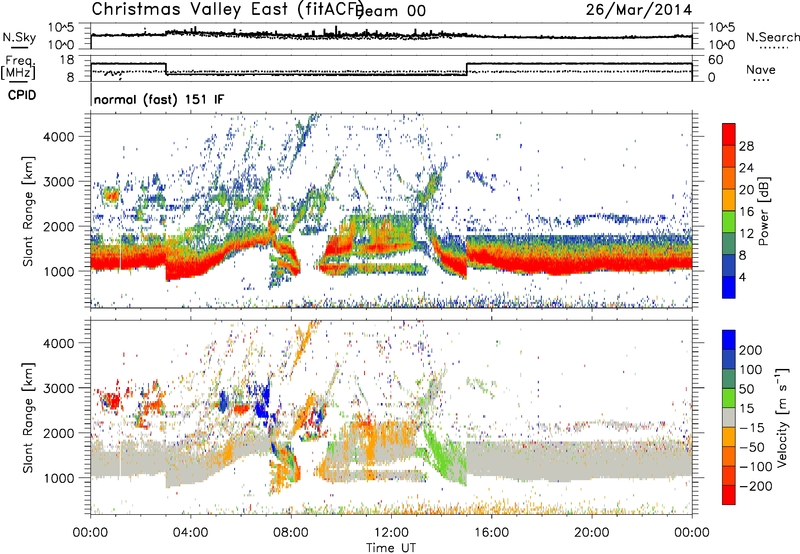Click the Power [dB] colorbar title
This screenshot has width=800, height=554.
(763, 211)
